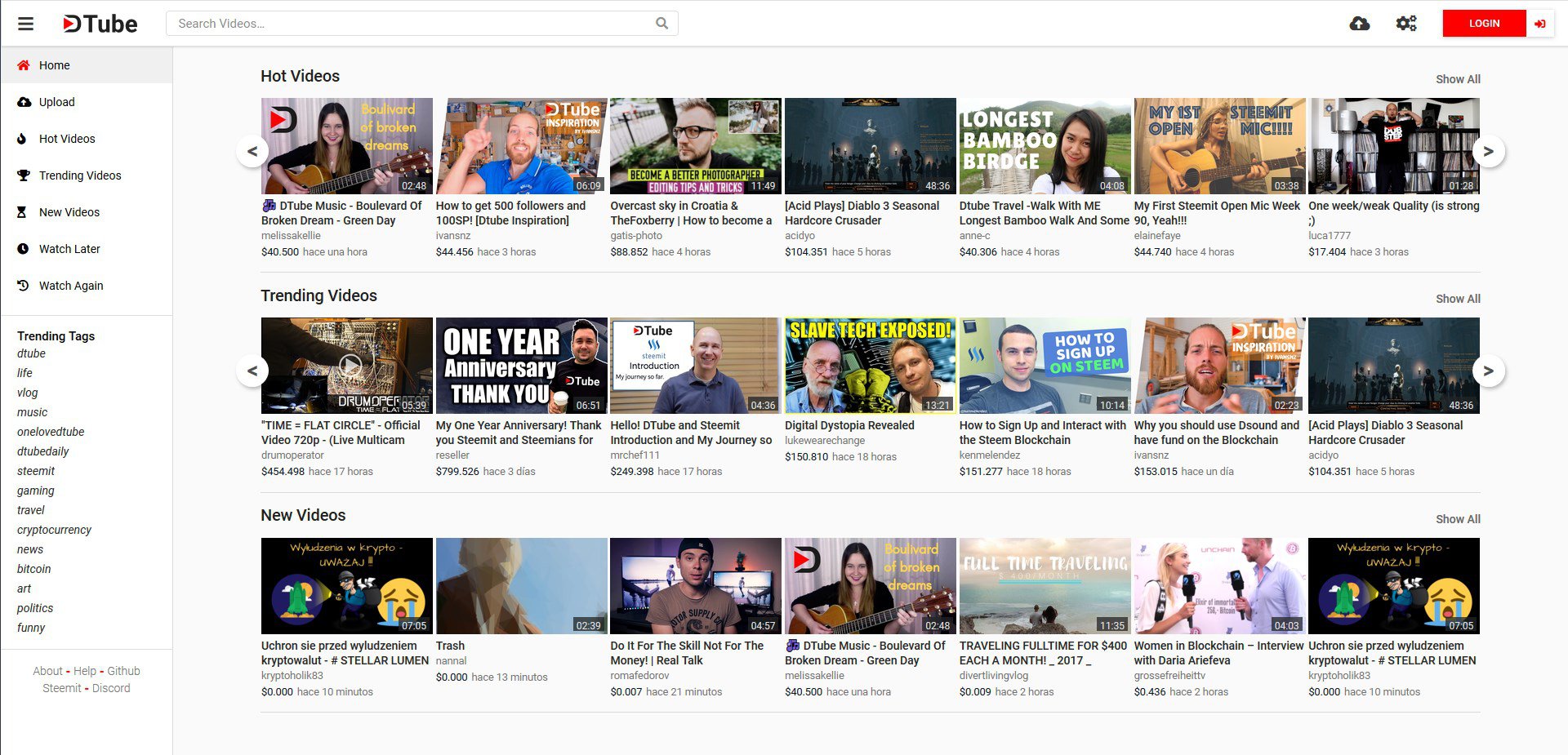Open Full Time Traveling video thumbnail
1568x755 pixels.
tap(1045, 586)
